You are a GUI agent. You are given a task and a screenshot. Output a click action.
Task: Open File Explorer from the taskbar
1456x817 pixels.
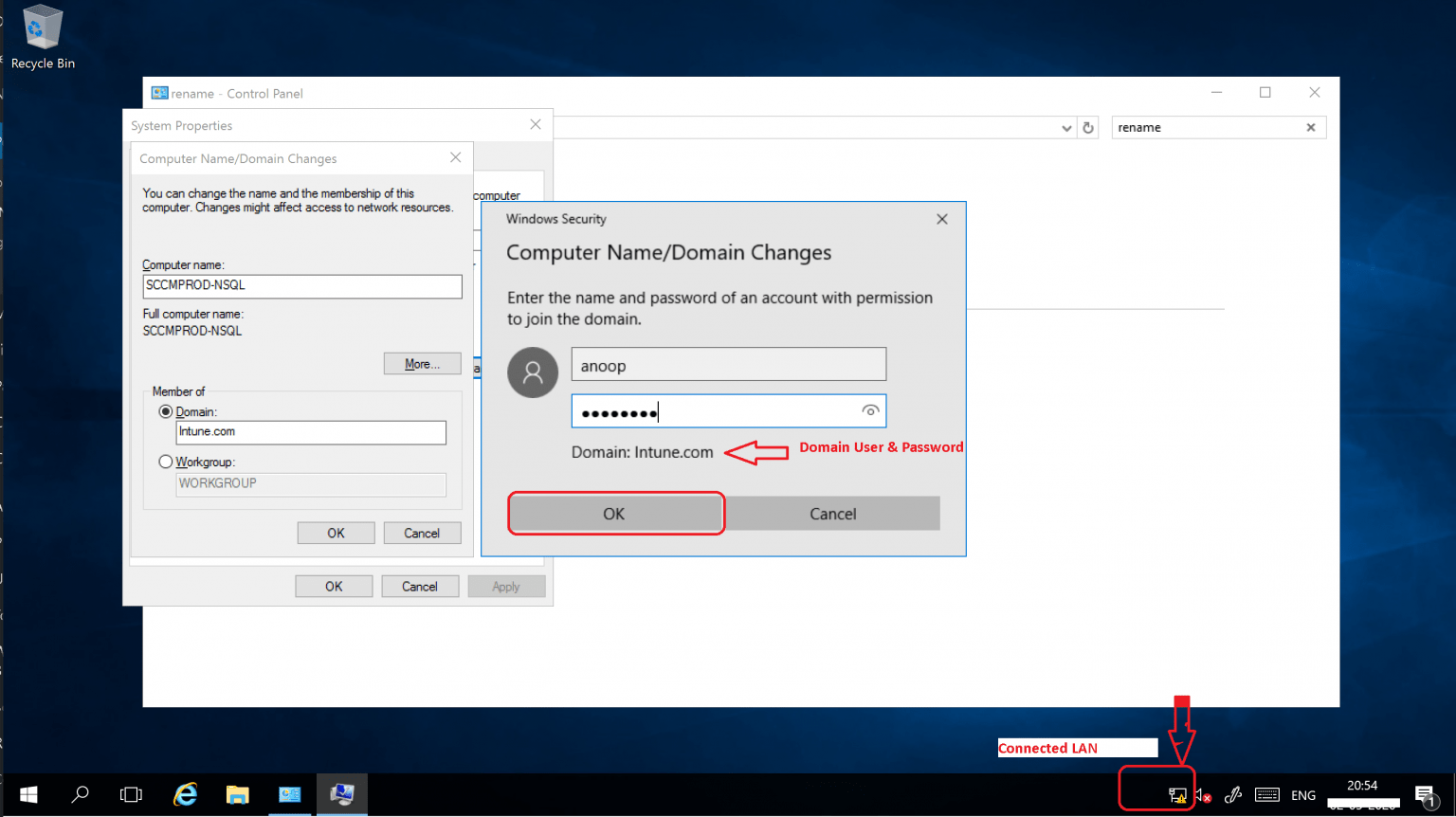[237, 794]
